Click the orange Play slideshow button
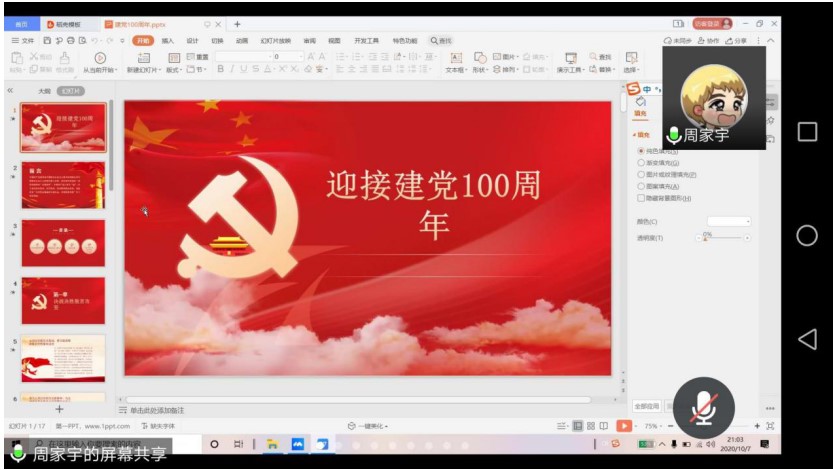The image size is (833, 470). (624, 426)
